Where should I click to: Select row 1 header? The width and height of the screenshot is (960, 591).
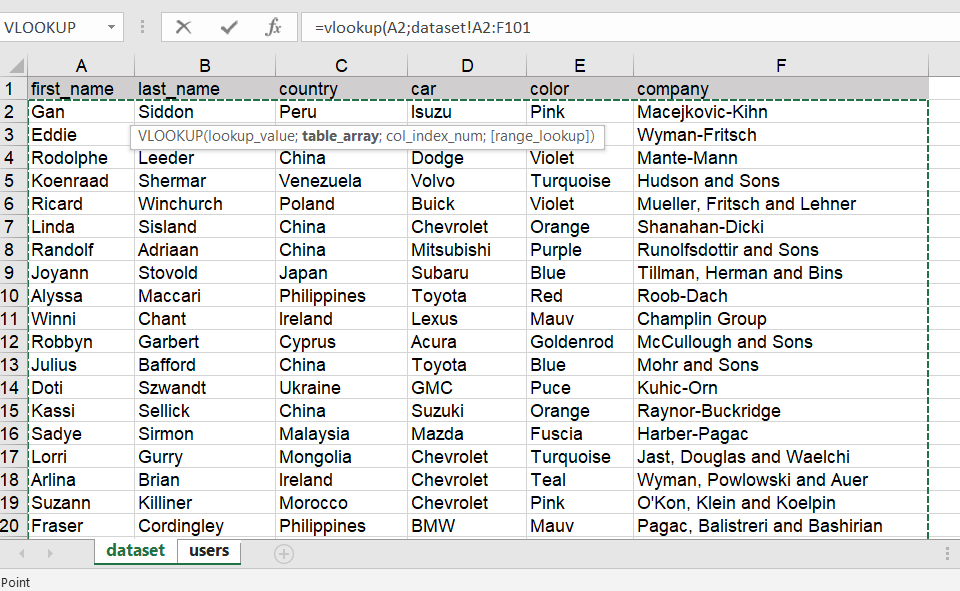tap(13, 89)
